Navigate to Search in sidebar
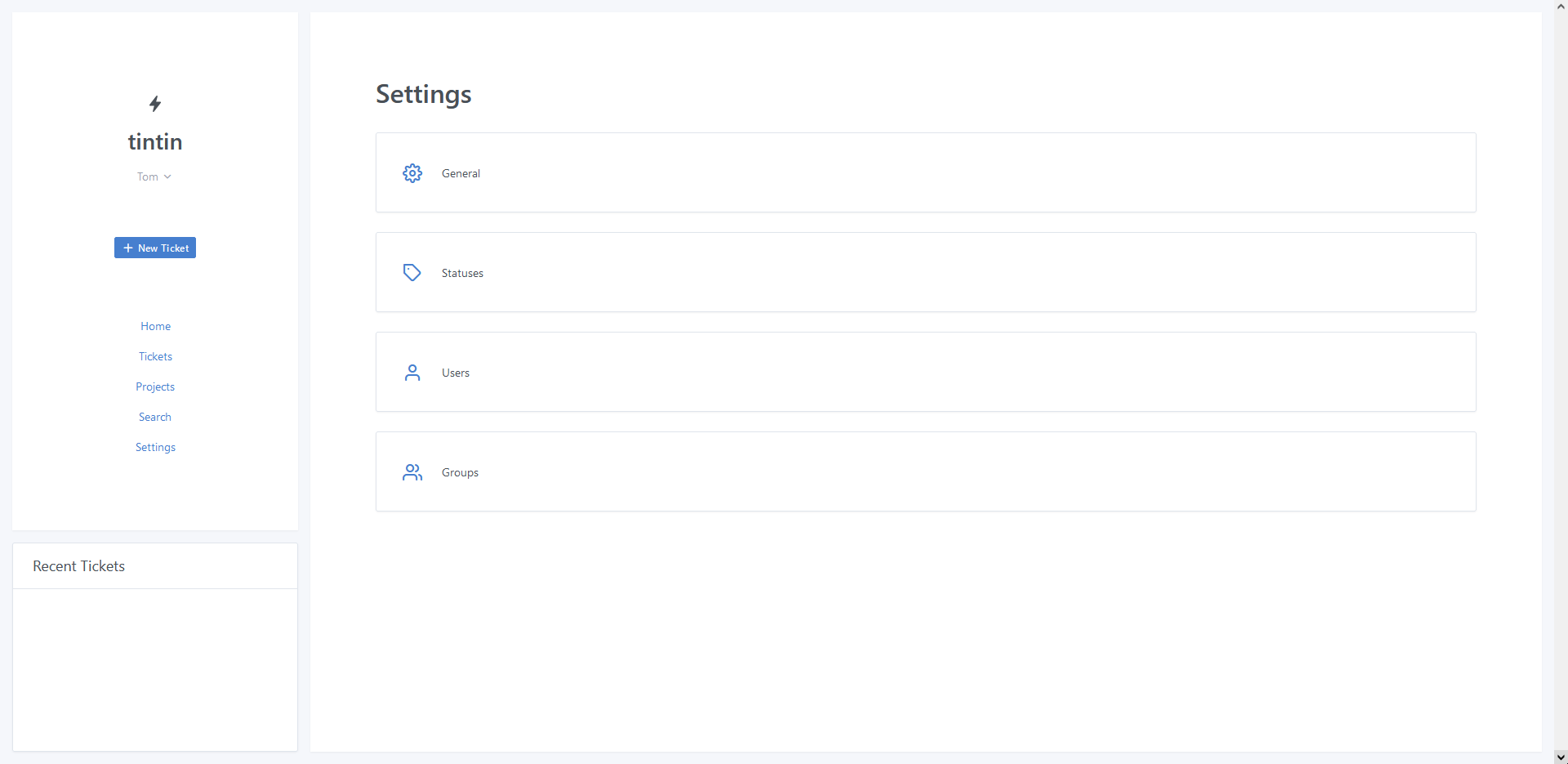 pyautogui.click(x=155, y=417)
